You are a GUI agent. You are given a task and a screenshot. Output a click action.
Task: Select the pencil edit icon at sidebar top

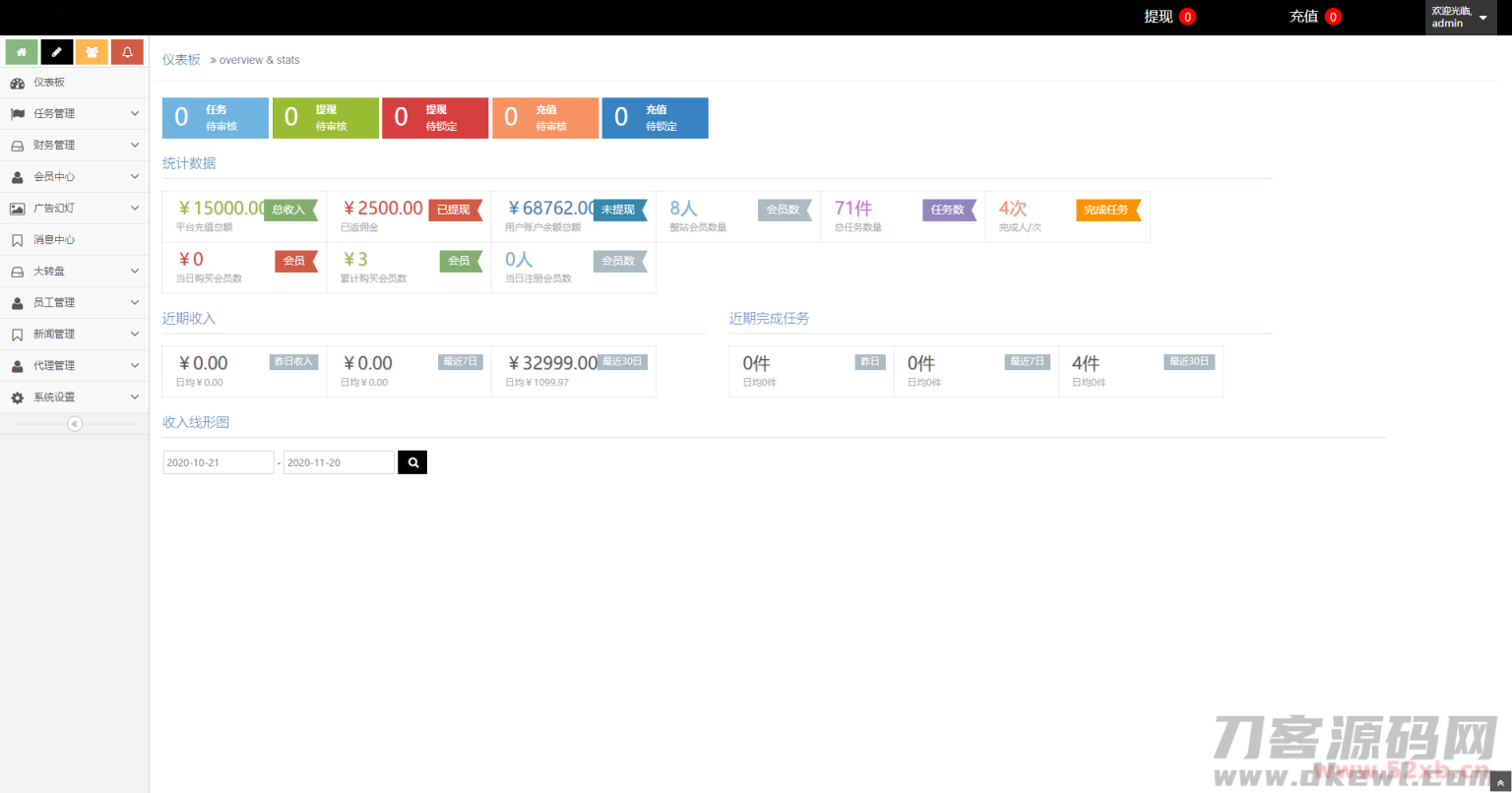(x=56, y=51)
